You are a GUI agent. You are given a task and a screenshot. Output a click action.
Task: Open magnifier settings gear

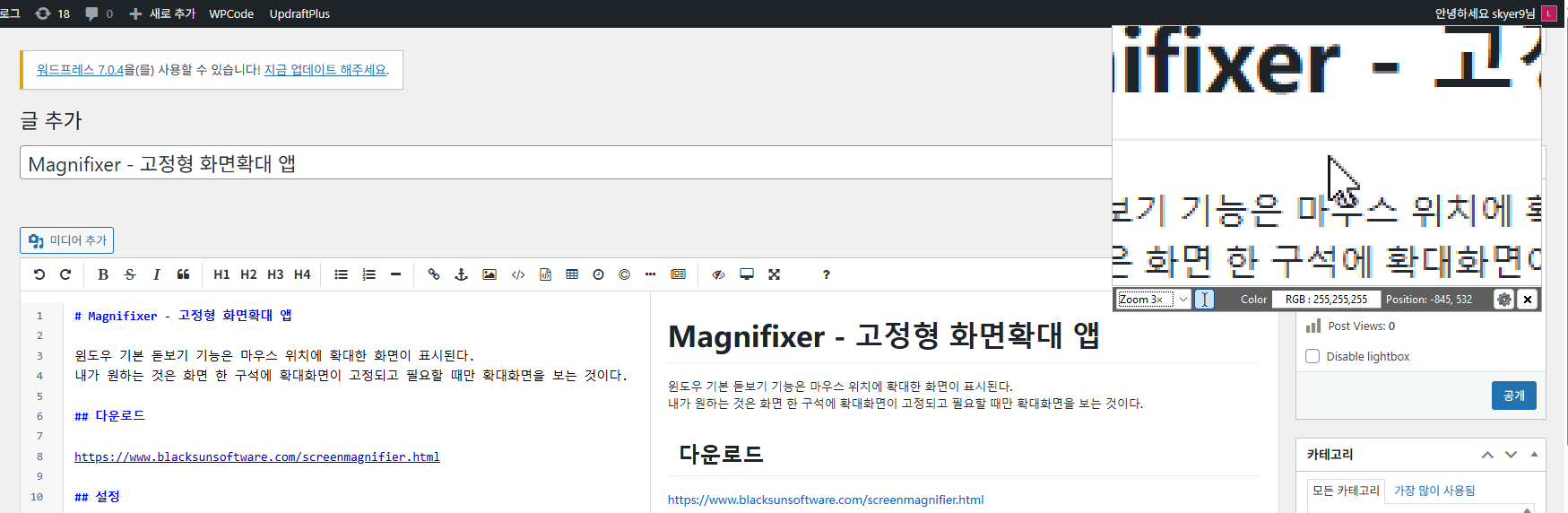click(x=1504, y=300)
